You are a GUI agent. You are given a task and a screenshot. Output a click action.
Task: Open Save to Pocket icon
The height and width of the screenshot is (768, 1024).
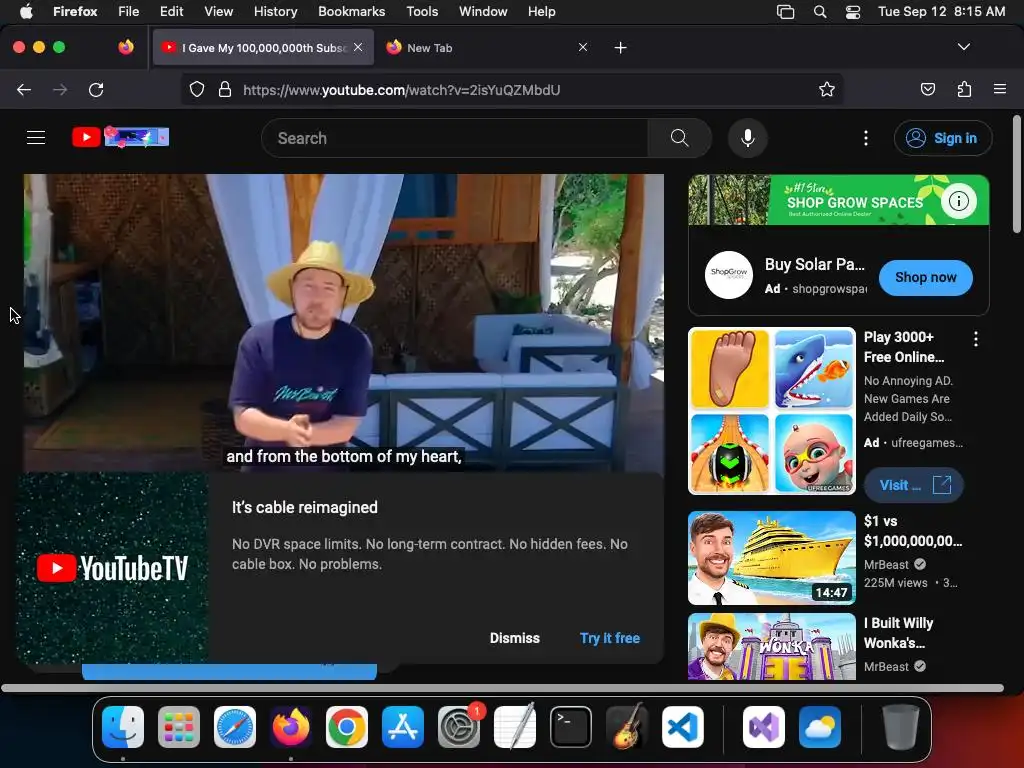pos(927,89)
